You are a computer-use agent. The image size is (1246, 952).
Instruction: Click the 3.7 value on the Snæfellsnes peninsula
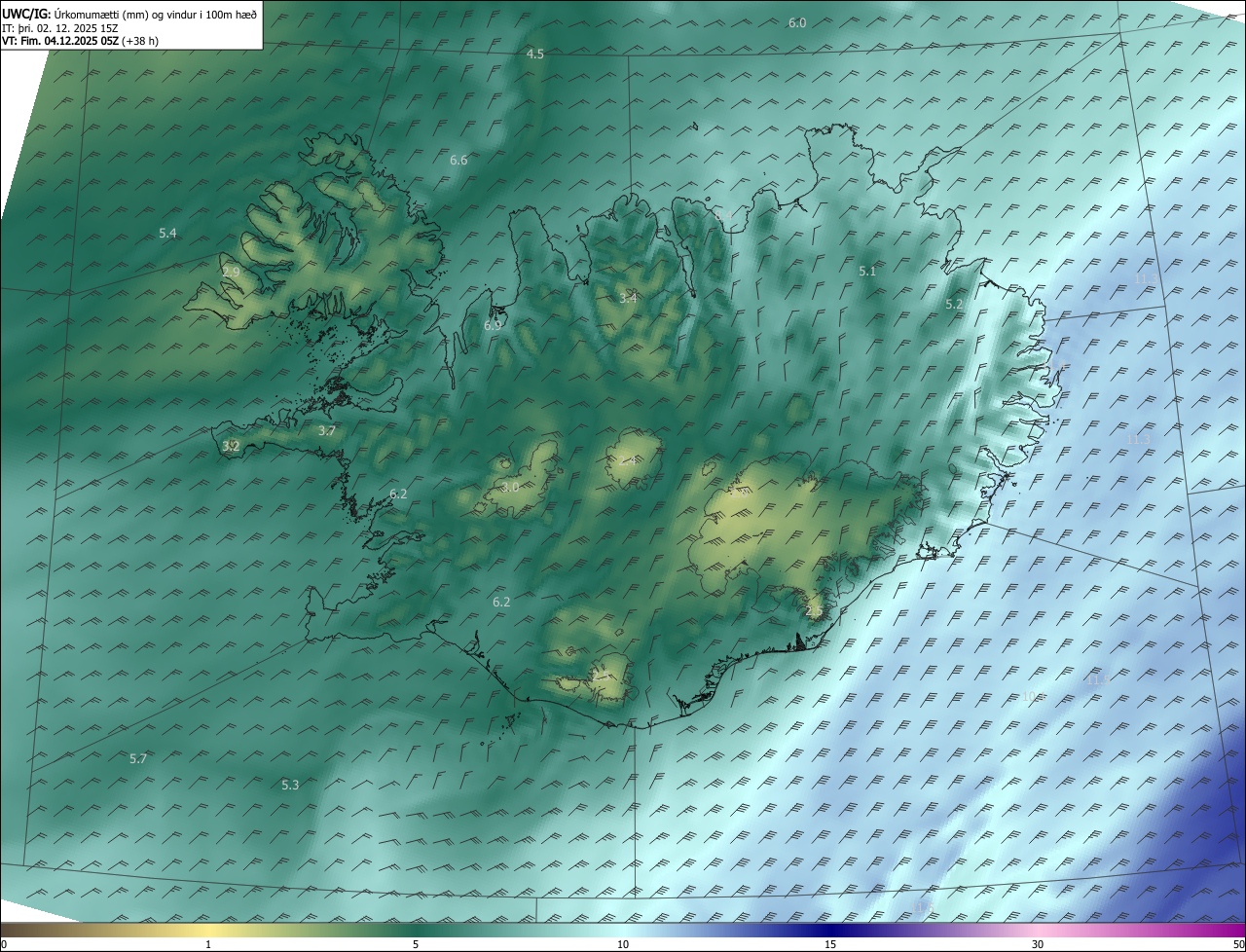coord(327,431)
